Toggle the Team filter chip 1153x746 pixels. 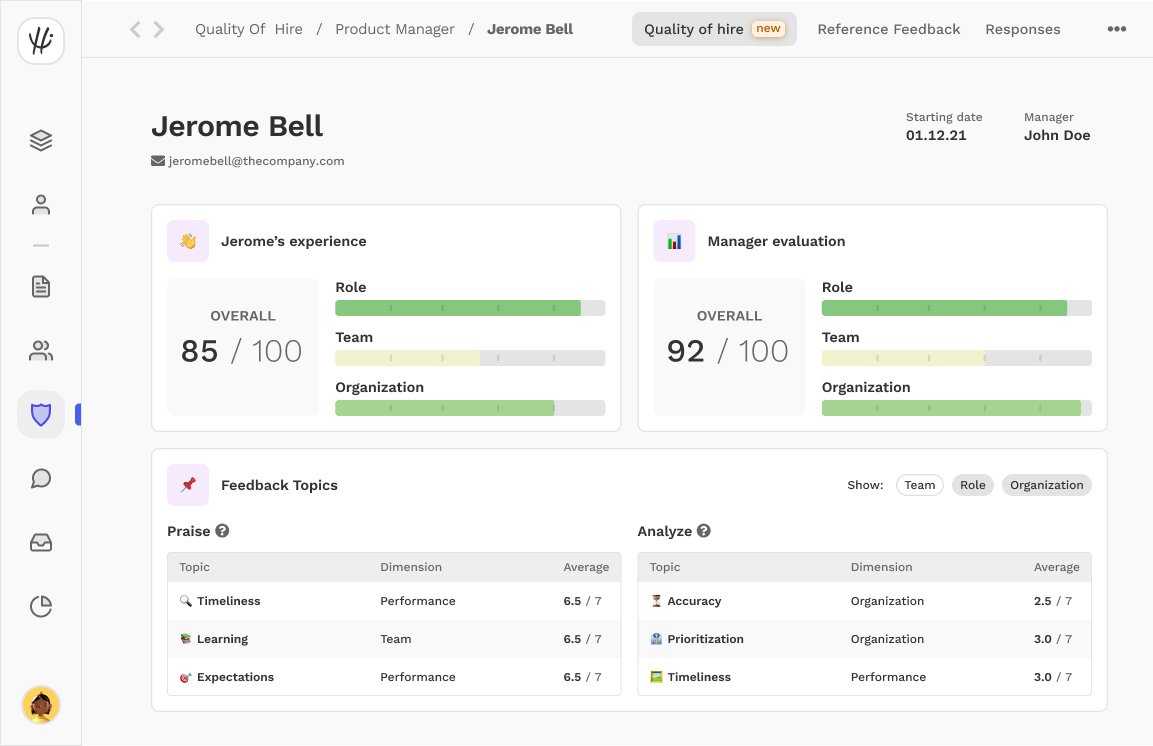coord(919,485)
